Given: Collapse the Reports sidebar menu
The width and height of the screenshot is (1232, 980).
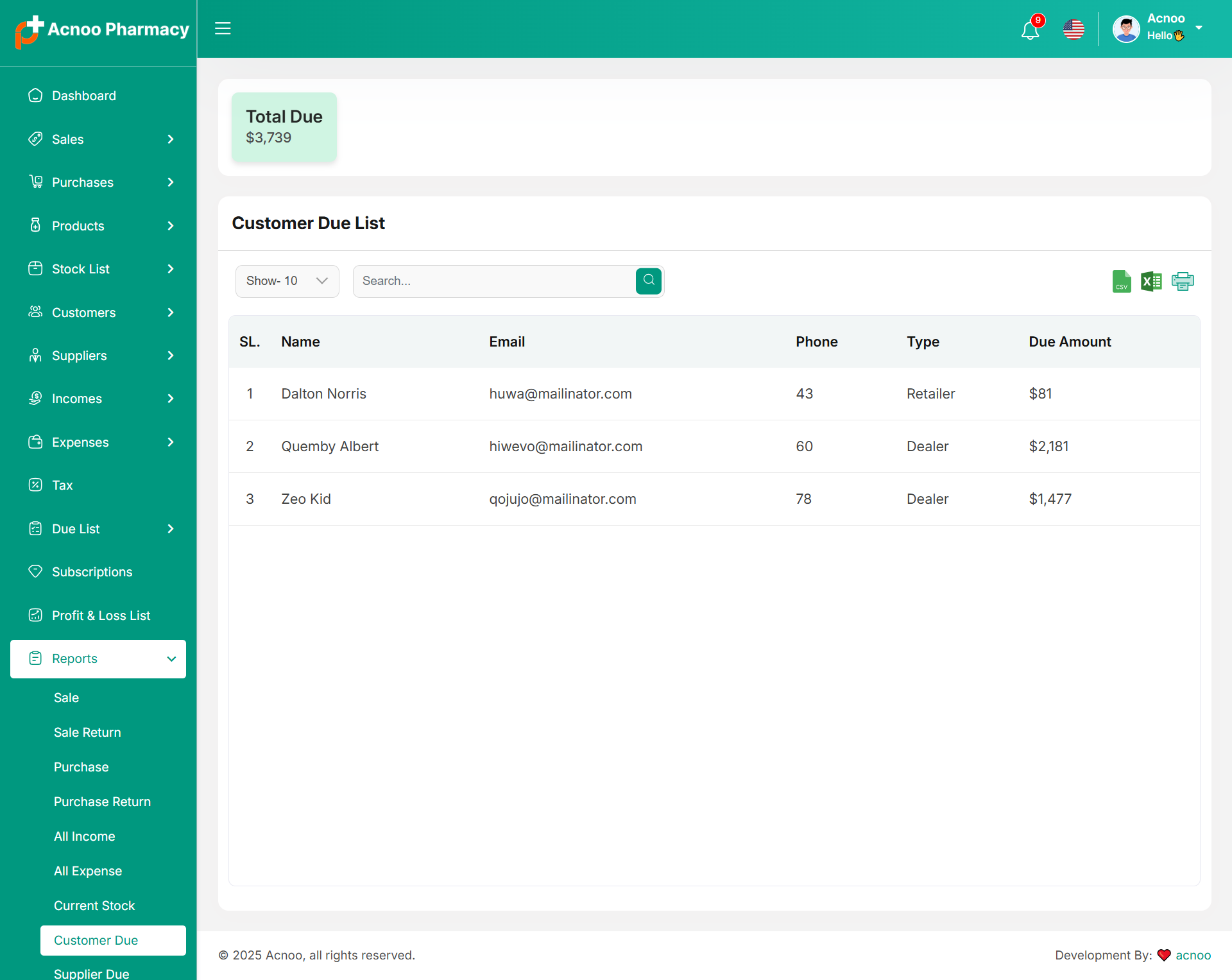Looking at the screenshot, I should (98, 658).
